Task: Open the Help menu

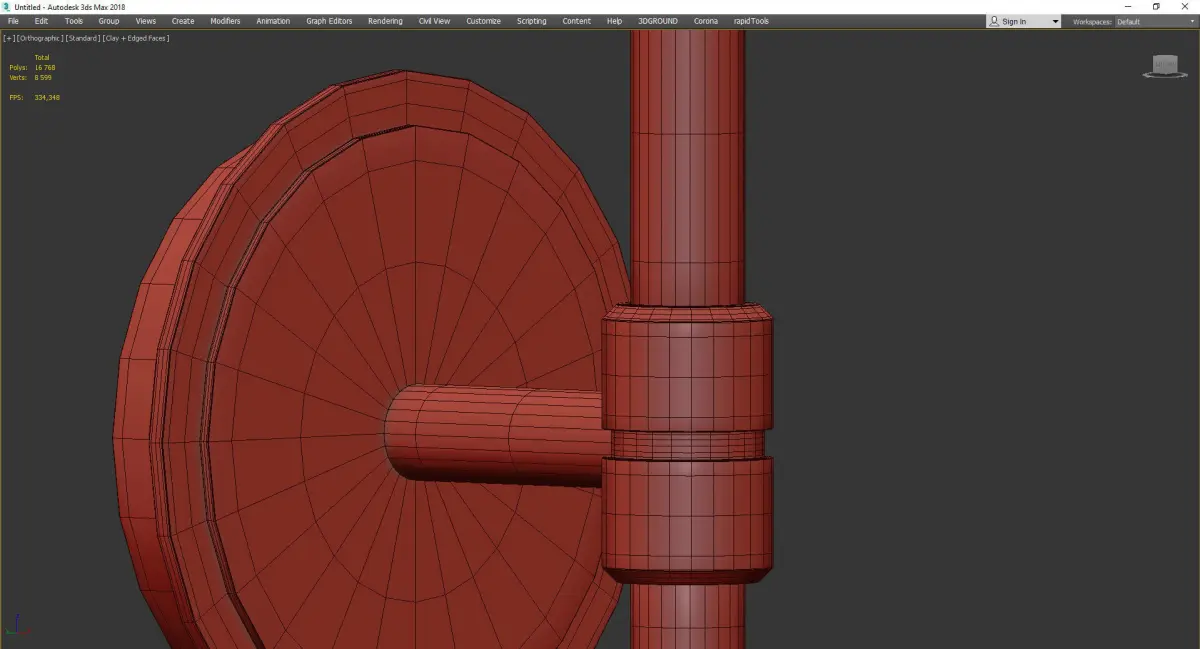Action: 614,21
